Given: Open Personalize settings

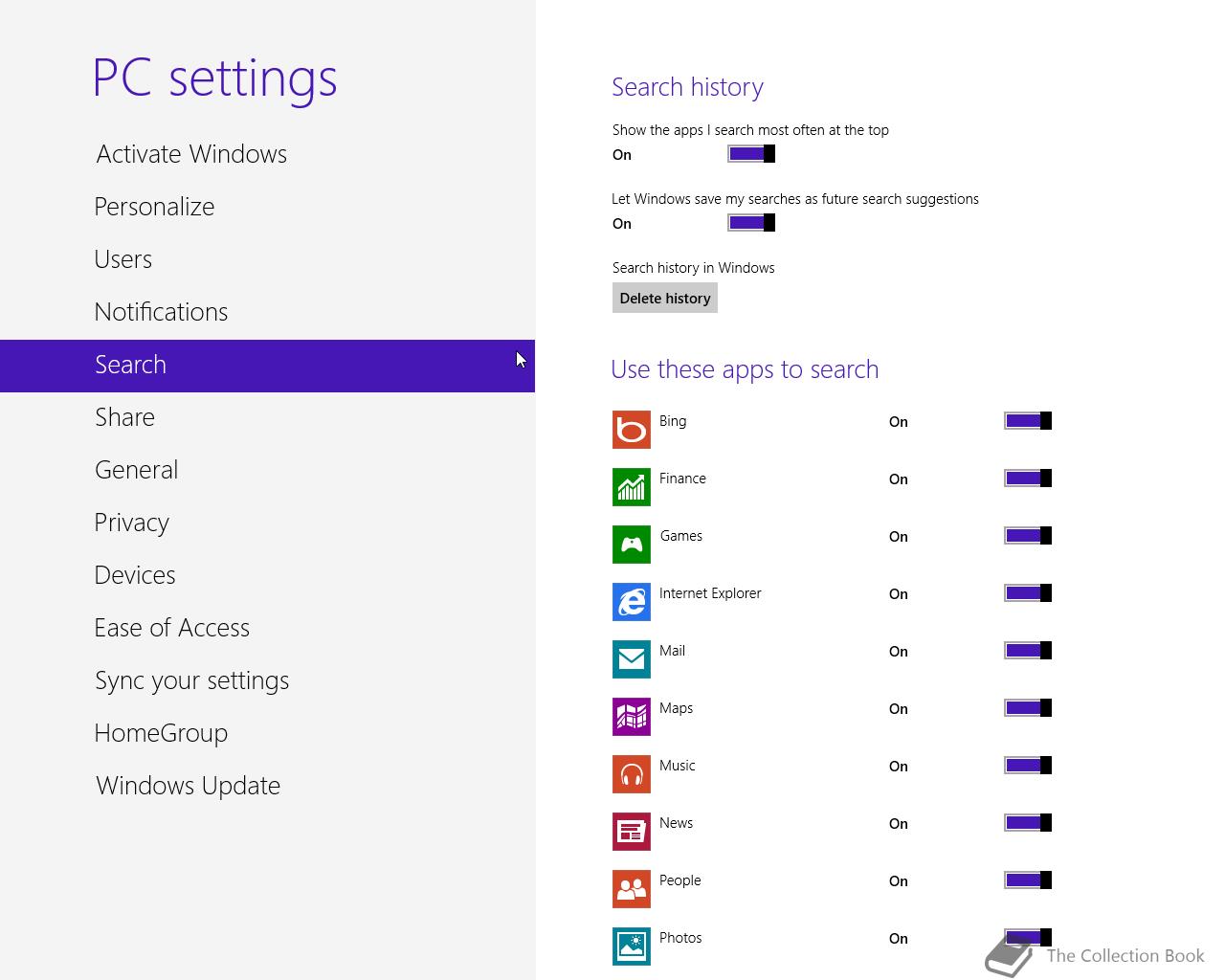Looking at the screenshot, I should pyautogui.click(x=267, y=207).
